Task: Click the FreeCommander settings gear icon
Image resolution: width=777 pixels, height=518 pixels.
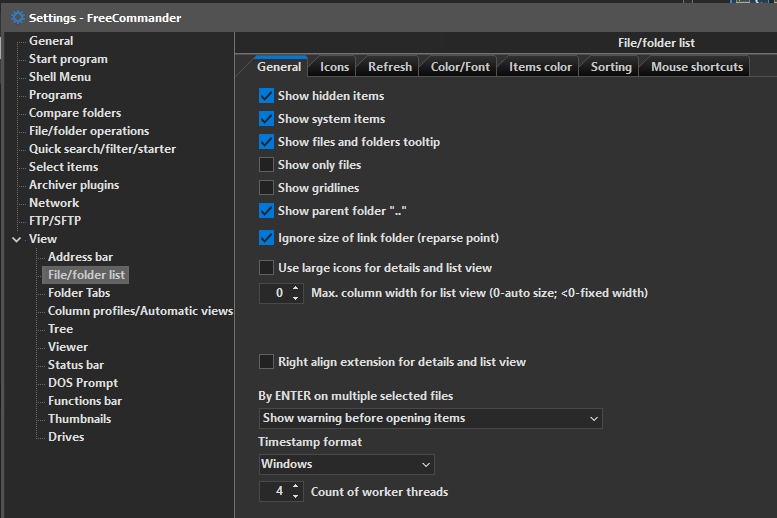Action: (17, 18)
